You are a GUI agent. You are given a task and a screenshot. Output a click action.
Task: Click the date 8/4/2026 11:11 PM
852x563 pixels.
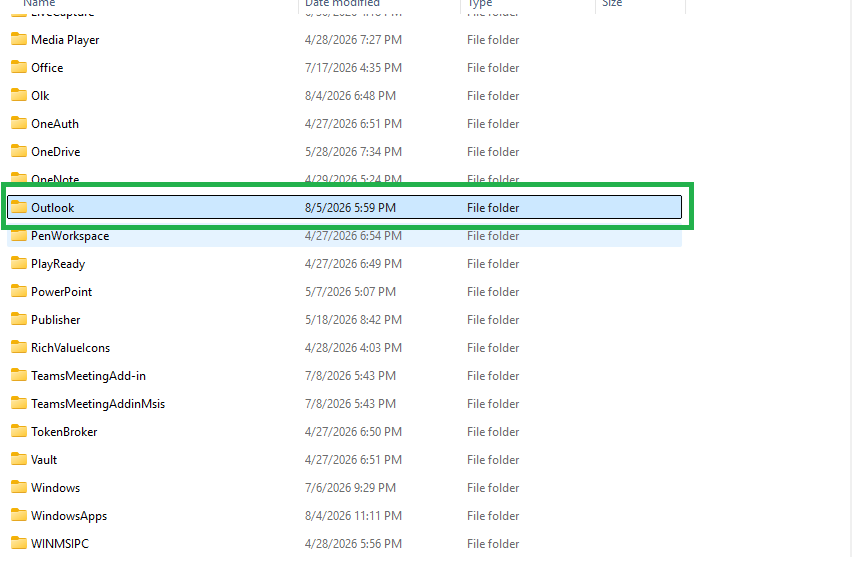point(353,516)
